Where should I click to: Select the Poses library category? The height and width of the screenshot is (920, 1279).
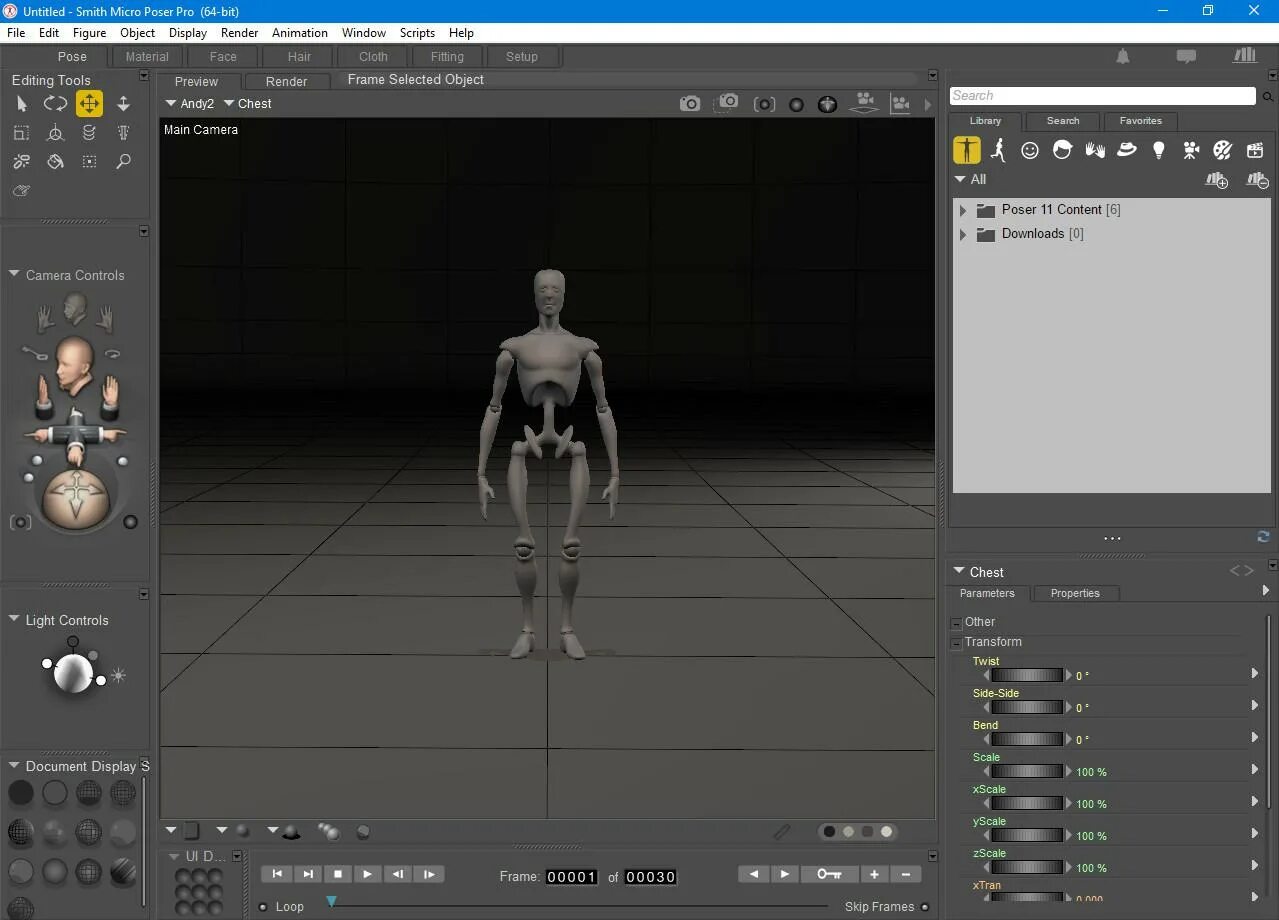[997, 150]
